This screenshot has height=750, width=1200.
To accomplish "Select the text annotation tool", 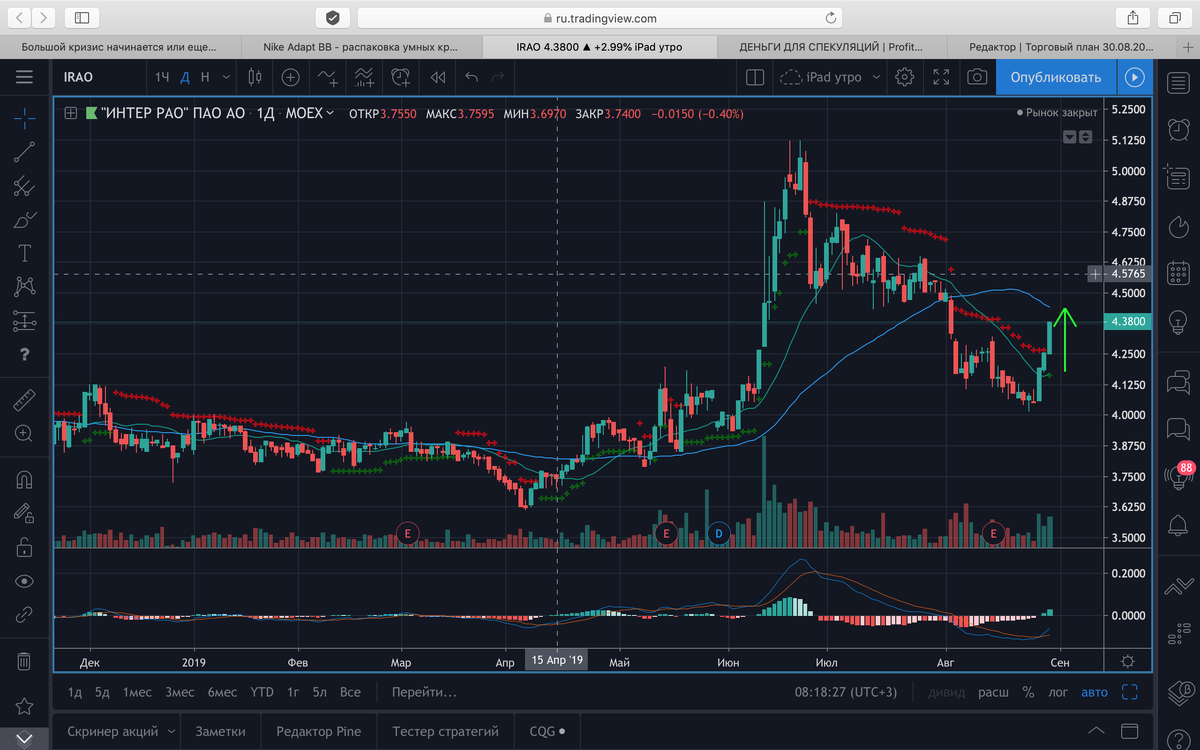I will [24, 254].
